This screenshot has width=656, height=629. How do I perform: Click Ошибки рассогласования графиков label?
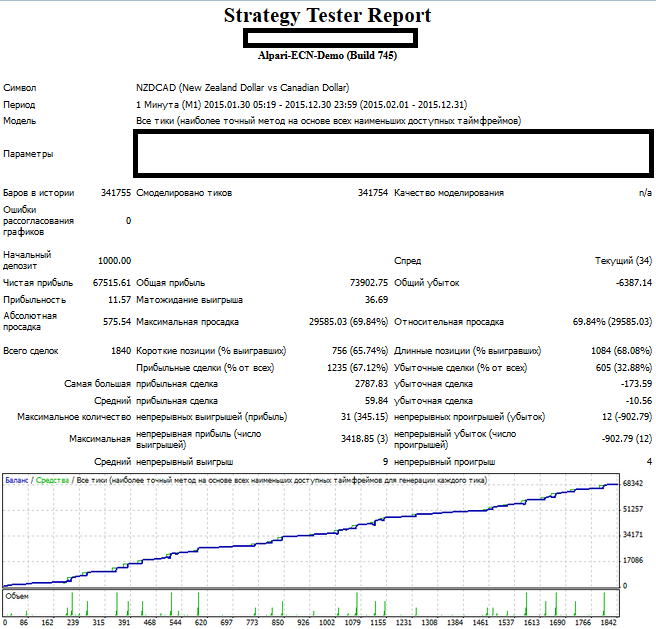point(38,221)
